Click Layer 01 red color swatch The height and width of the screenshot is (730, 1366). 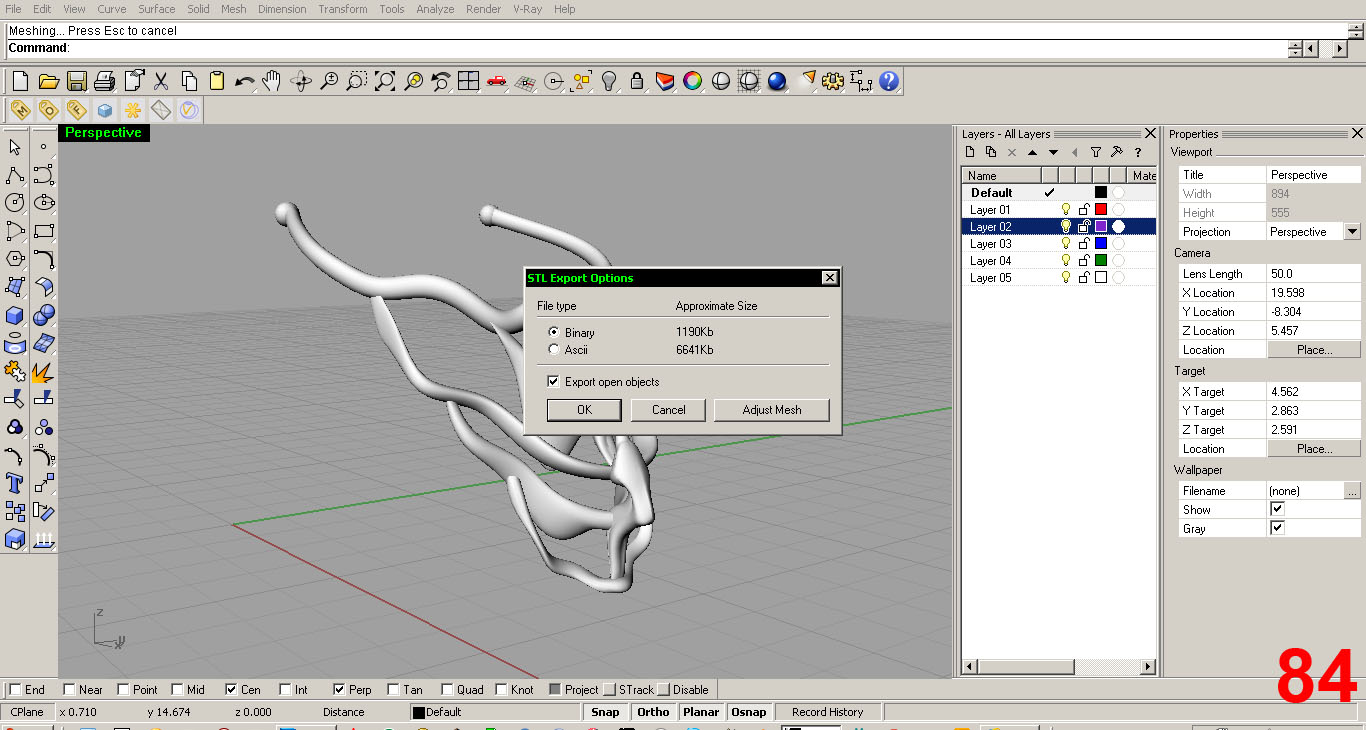click(1101, 209)
